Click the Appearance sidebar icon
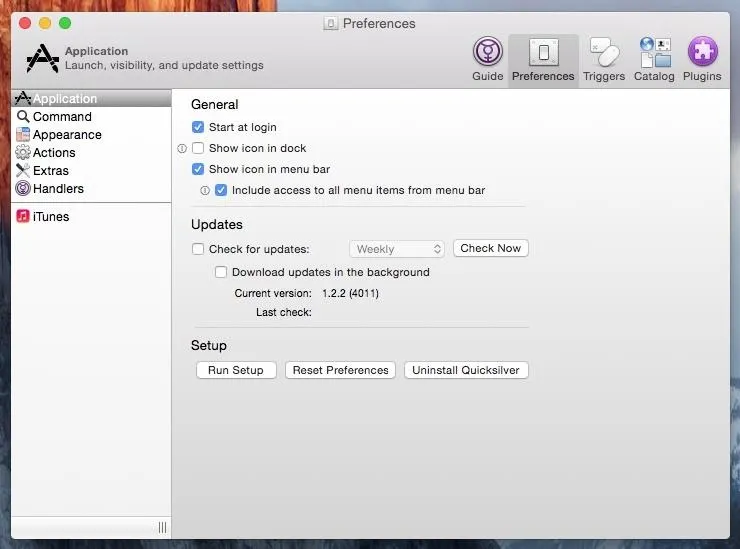This screenshot has width=740, height=549. [23, 135]
